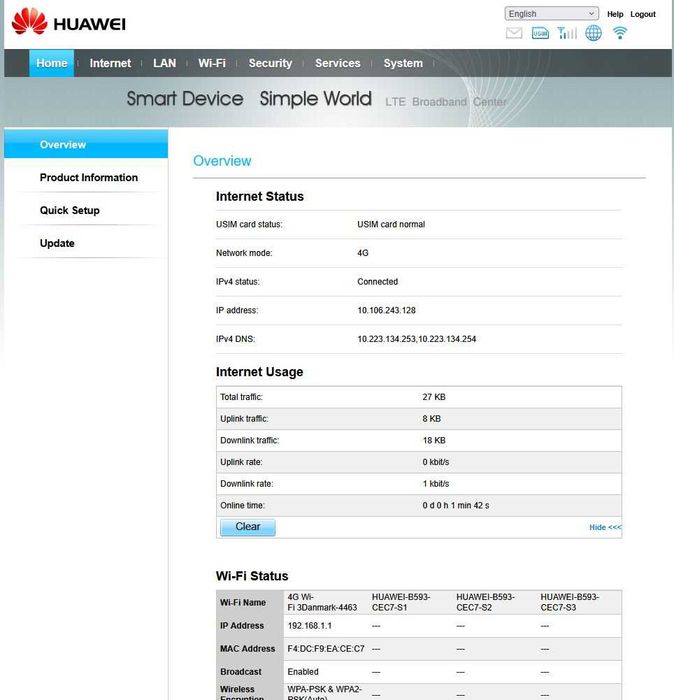Open the Internet menu

110,63
